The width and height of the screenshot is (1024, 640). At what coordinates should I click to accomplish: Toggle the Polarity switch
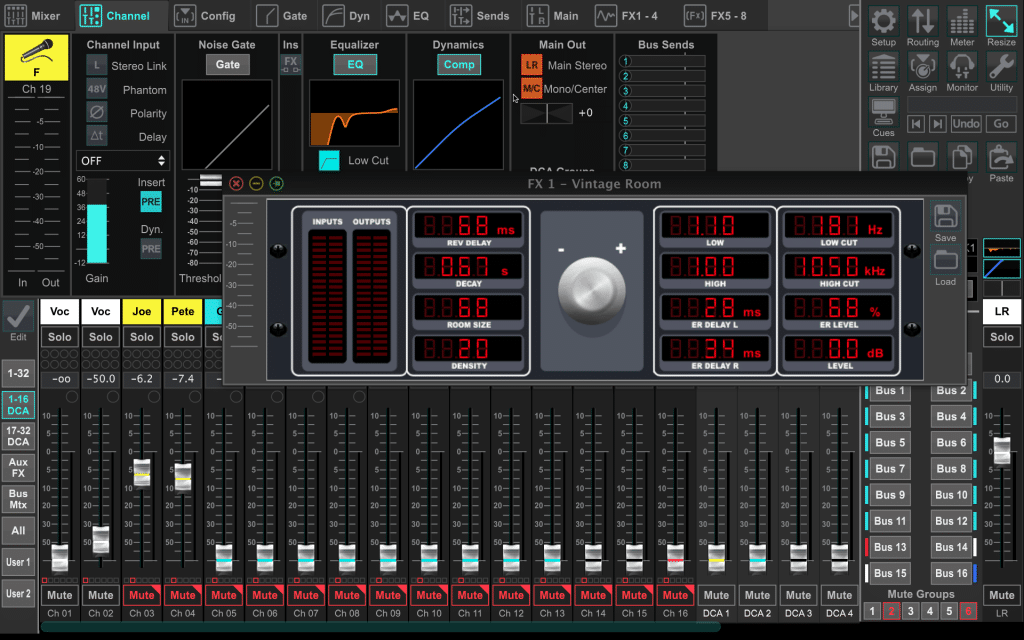[97, 113]
